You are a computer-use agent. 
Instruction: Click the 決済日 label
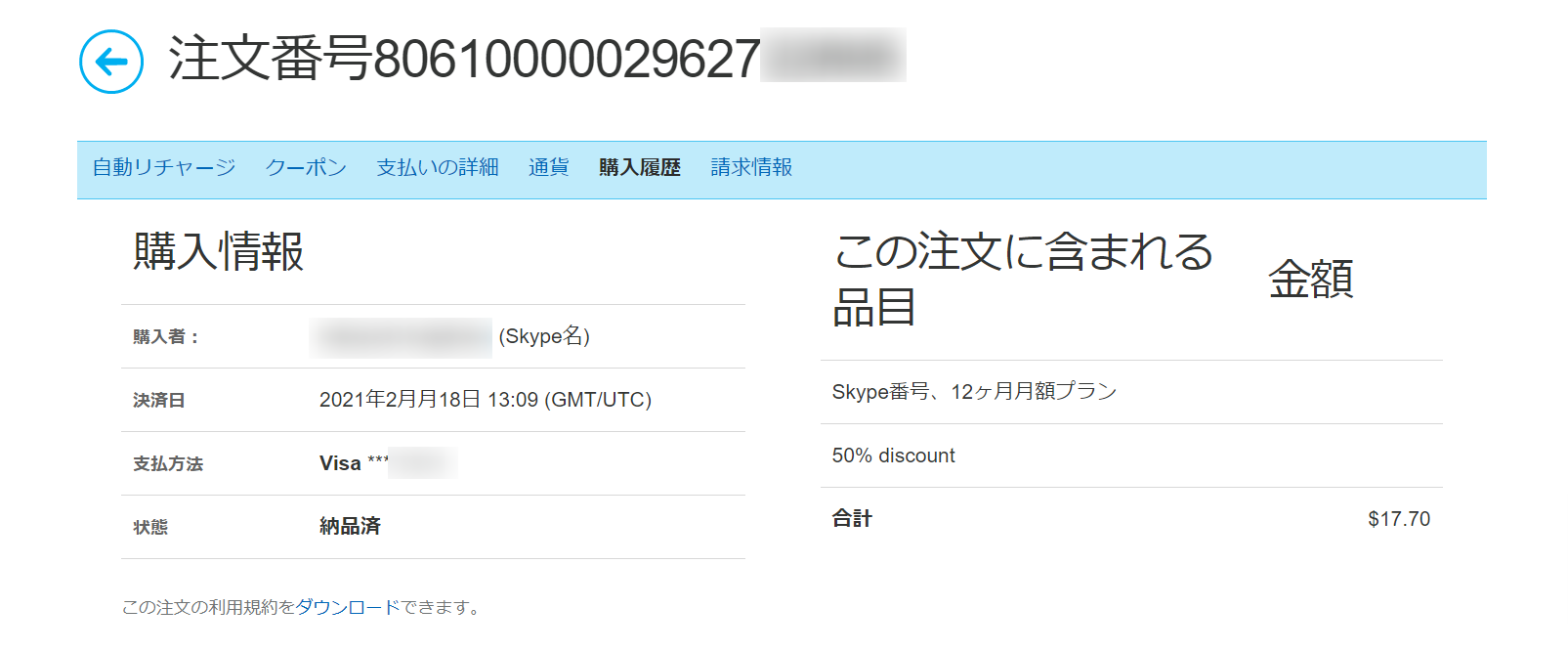159,400
